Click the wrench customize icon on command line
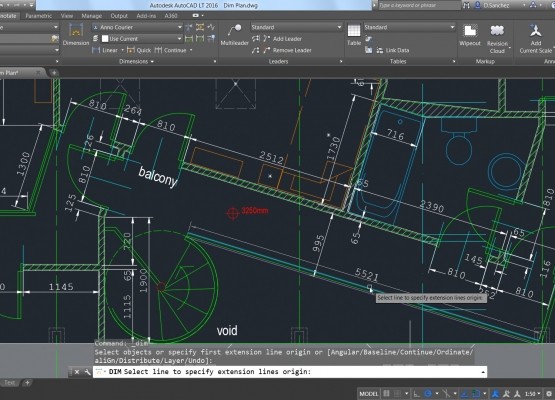Image resolution: width=555 pixels, height=400 pixels. pyautogui.click(x=87, y=372)
